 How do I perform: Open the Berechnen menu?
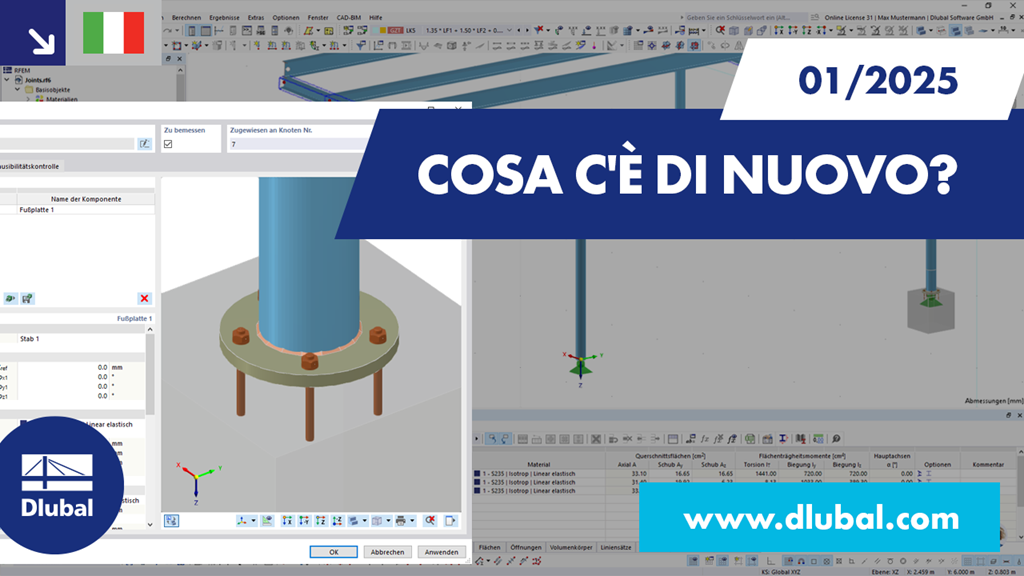pyautogui.click(x=186, y=18)
